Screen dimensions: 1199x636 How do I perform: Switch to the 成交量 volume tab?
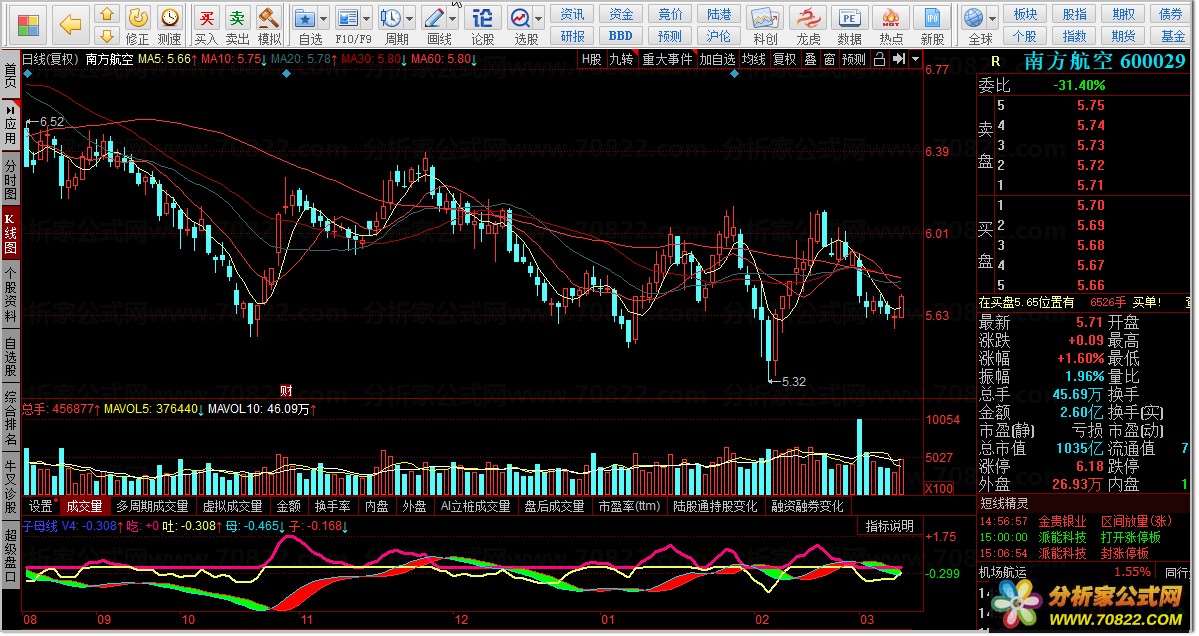coord(84,506)
